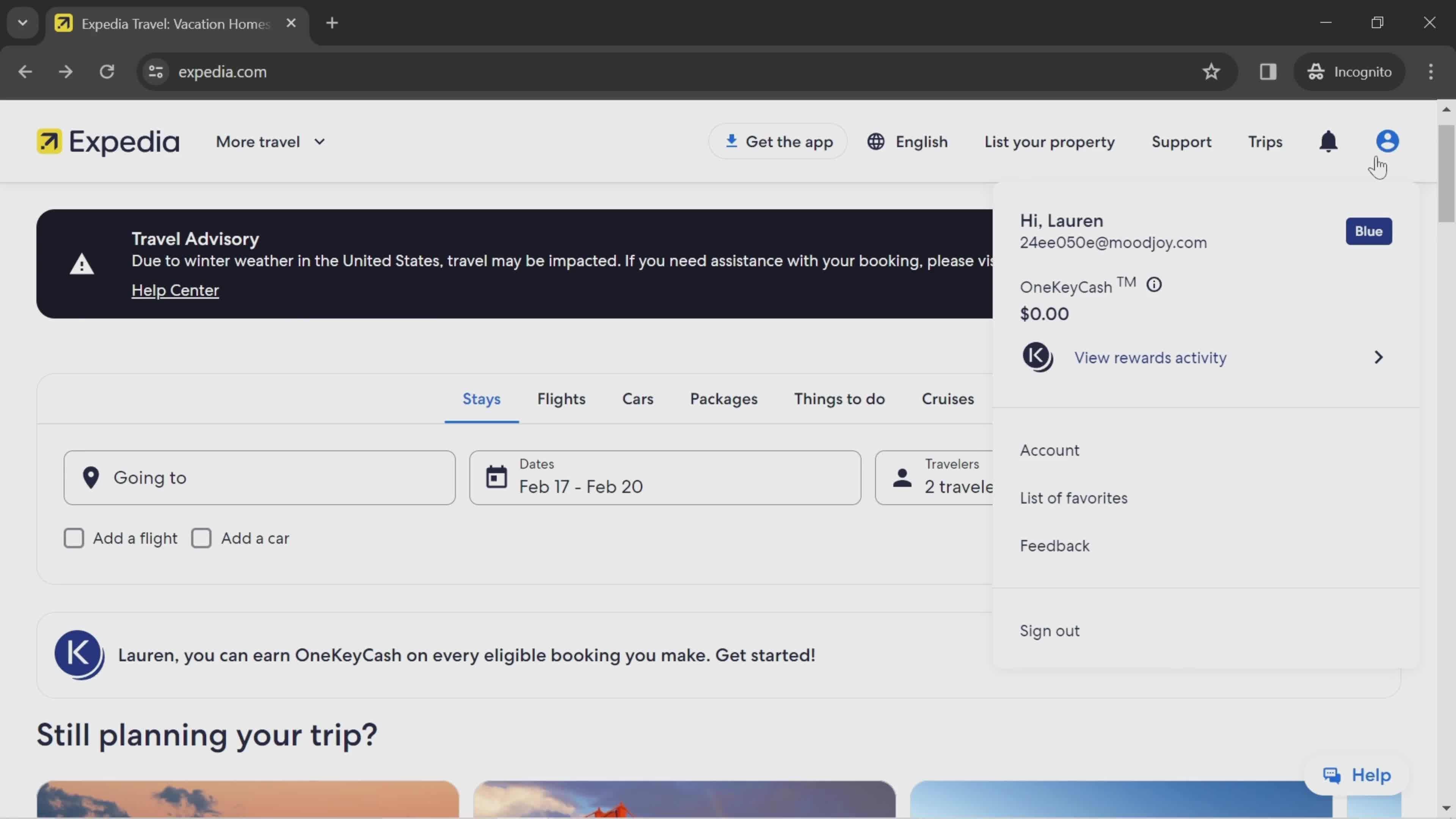
Task: Open first sunset trip thumbnail
Action: point(248,799)
